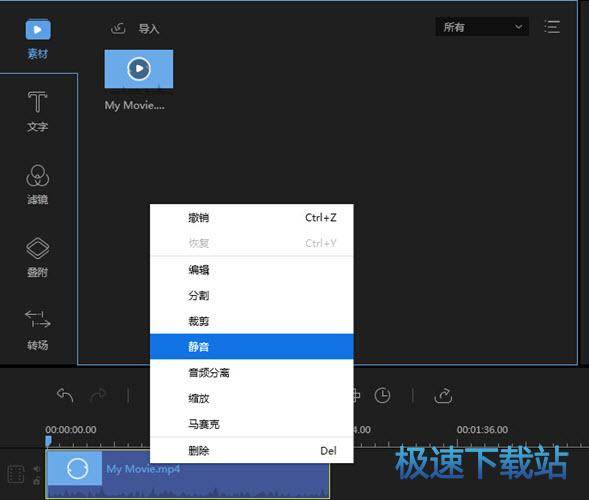This screenshot has height=500, width=589.
Task: Choose 音频分离 in context menu
Action: [252, 373]
